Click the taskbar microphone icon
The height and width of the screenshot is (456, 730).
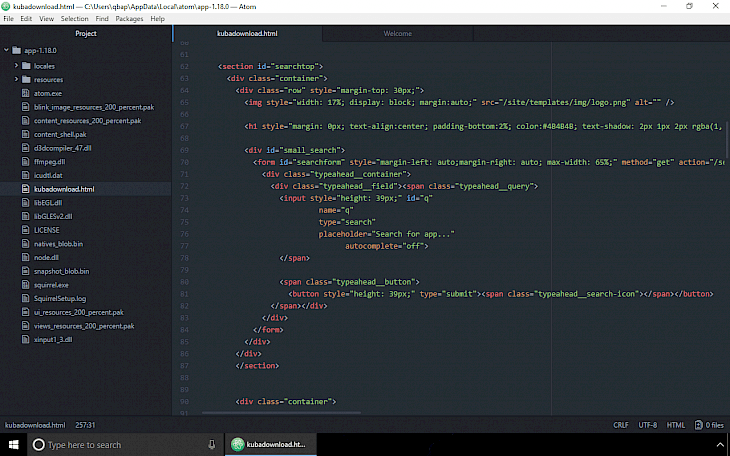pos(212,445)
